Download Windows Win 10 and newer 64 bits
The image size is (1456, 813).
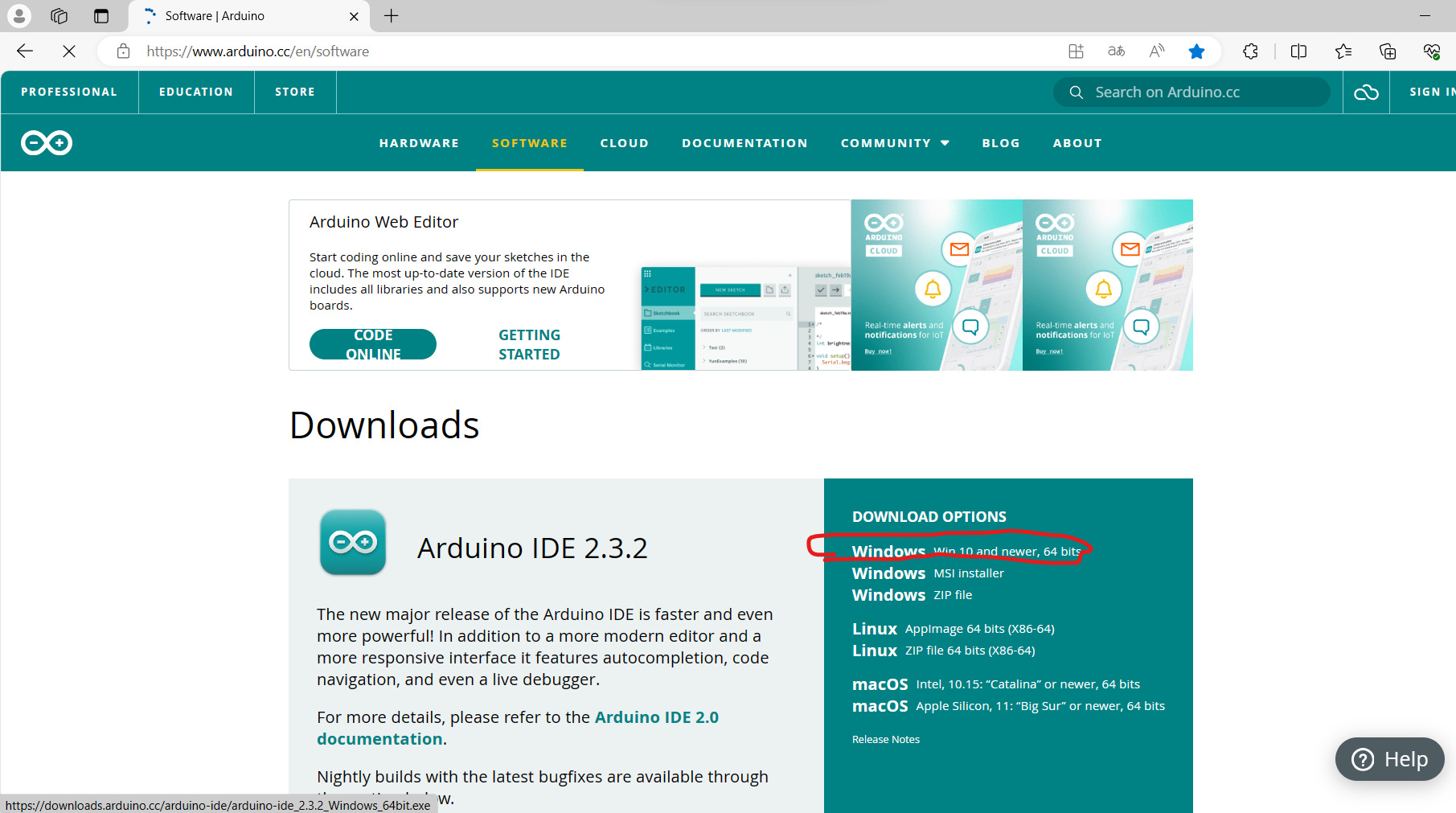pos(966,551)
